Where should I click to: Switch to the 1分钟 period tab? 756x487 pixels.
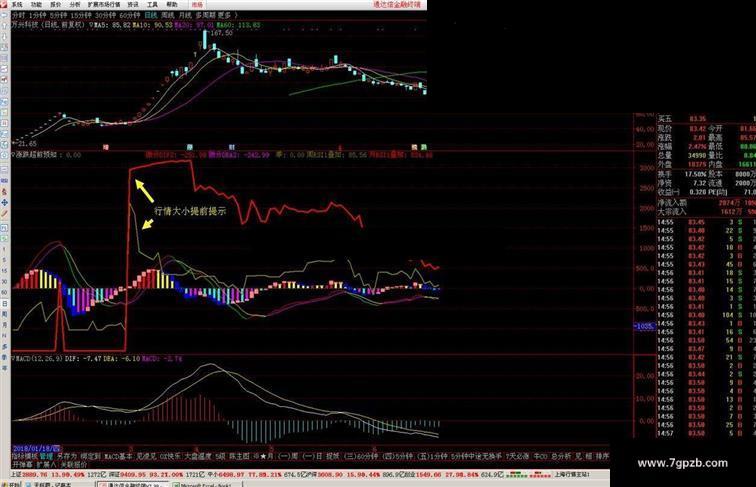39,15
